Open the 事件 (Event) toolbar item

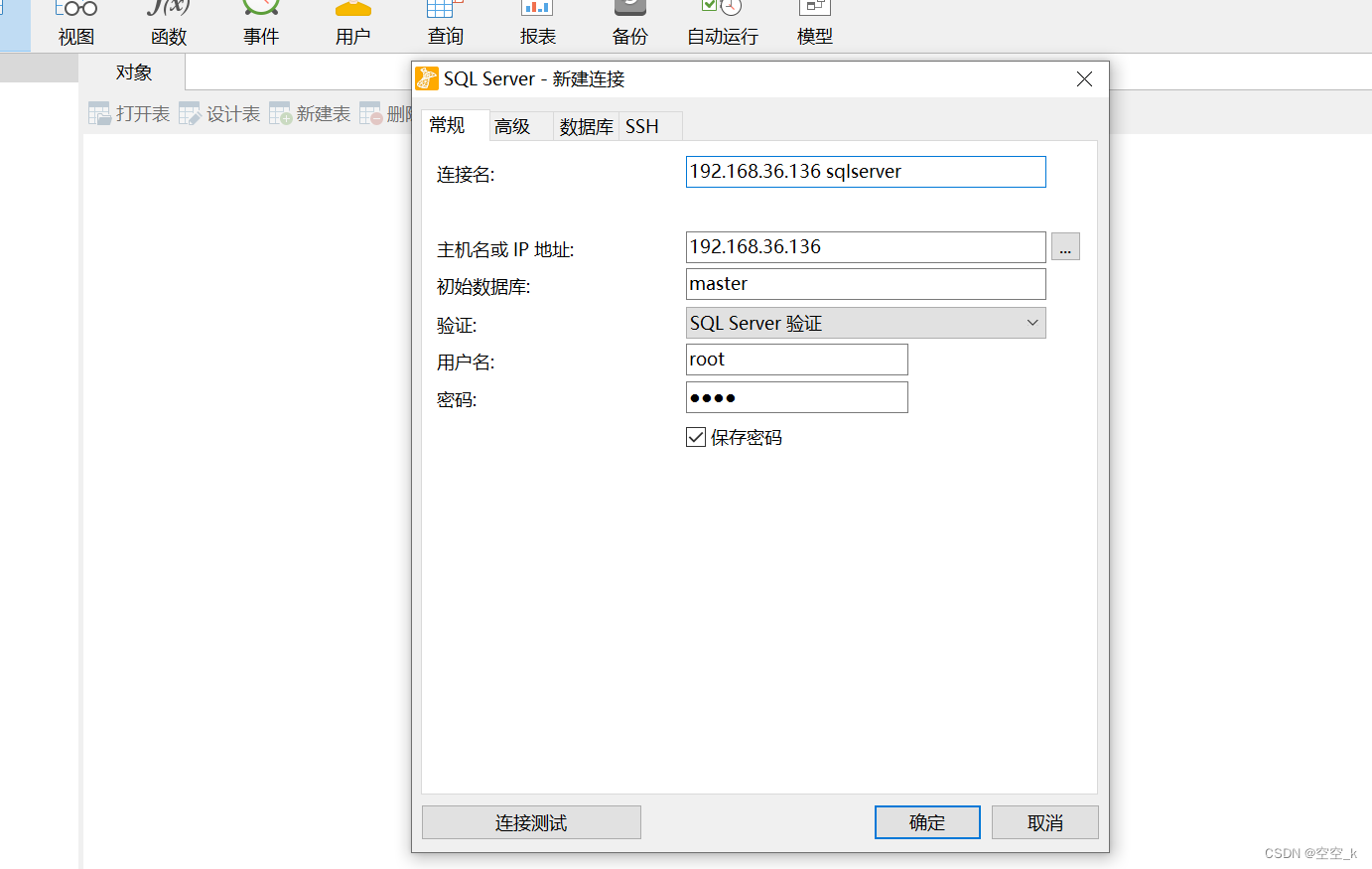click(x=261, y=24)
